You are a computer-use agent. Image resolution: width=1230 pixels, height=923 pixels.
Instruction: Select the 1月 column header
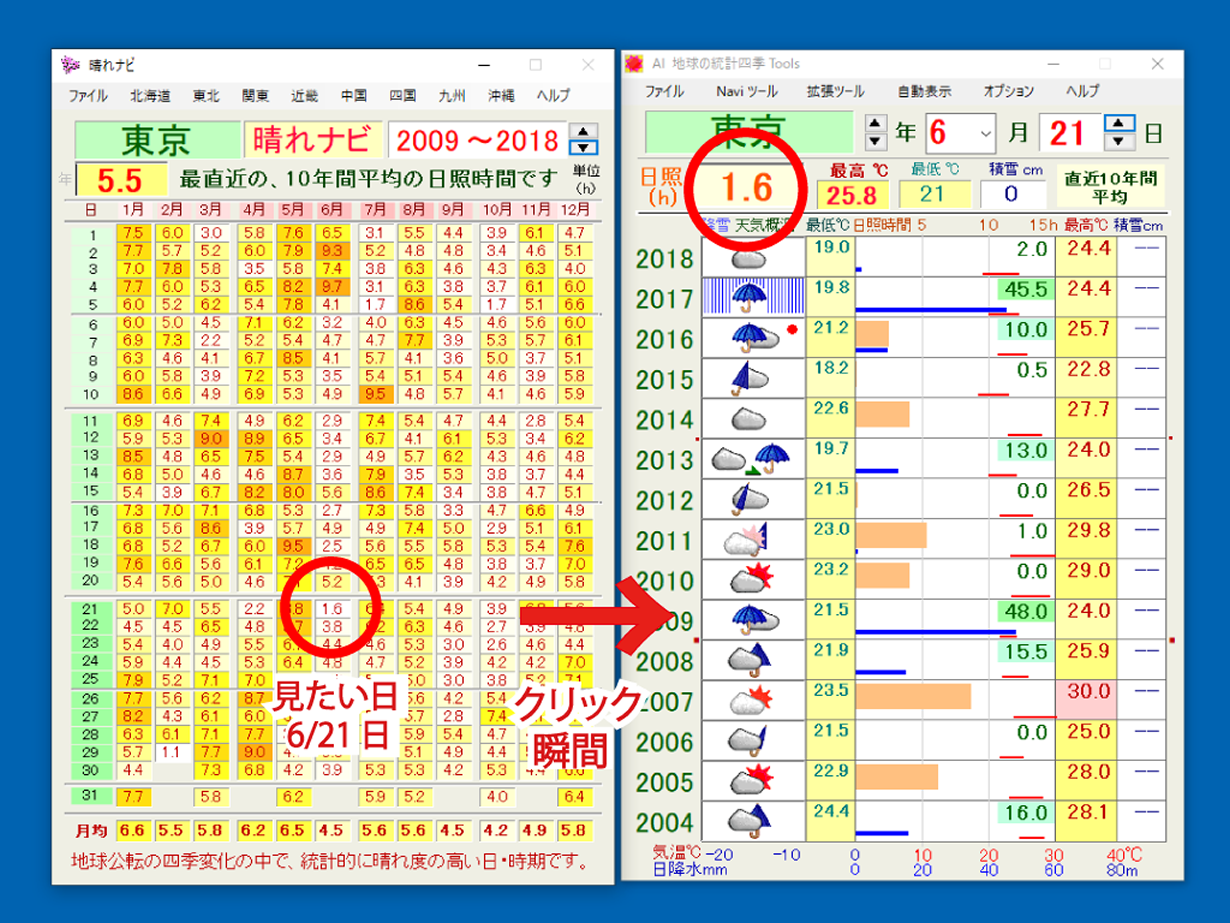pos(132,210)
